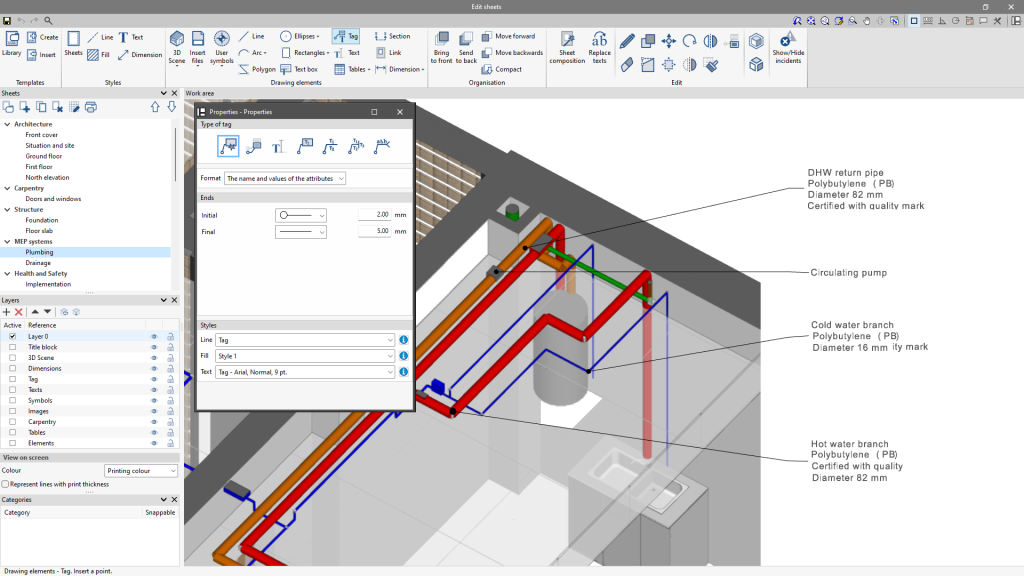
Task: Select the Drainage sheet
Action: coord(38,263)
